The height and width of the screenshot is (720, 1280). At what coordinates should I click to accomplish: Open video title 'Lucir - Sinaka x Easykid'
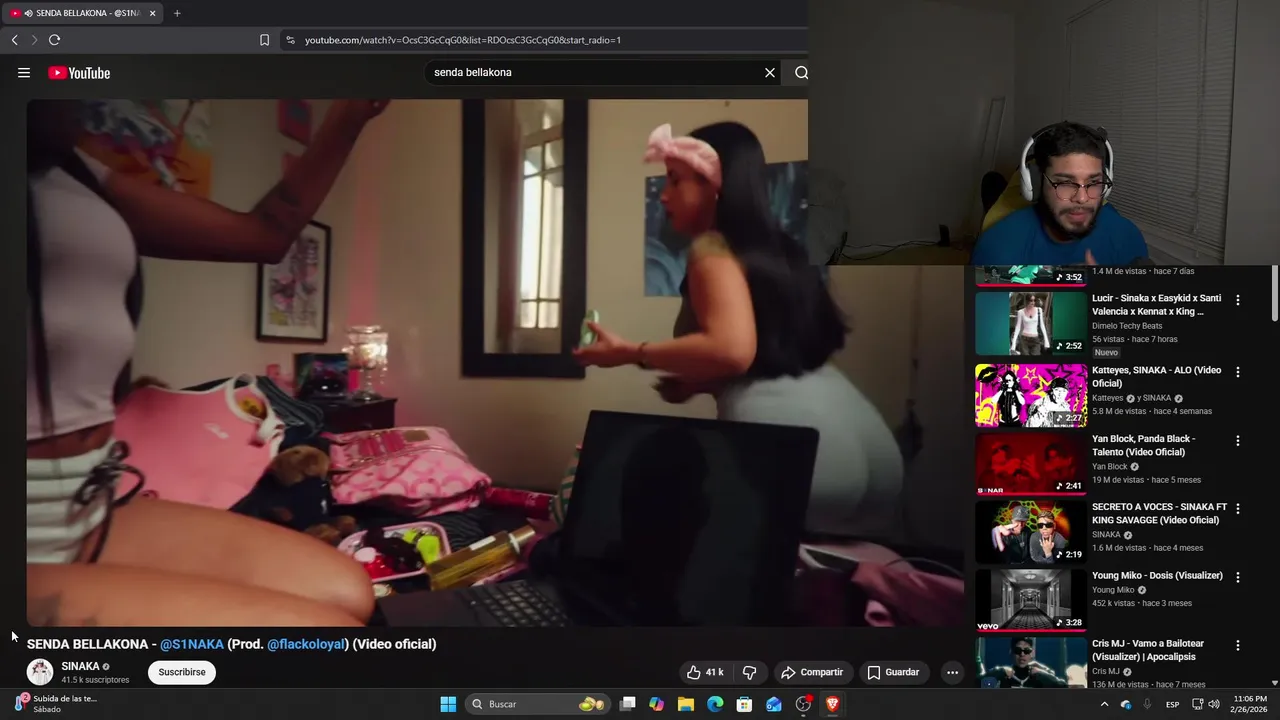click(x=1156, y=305)
